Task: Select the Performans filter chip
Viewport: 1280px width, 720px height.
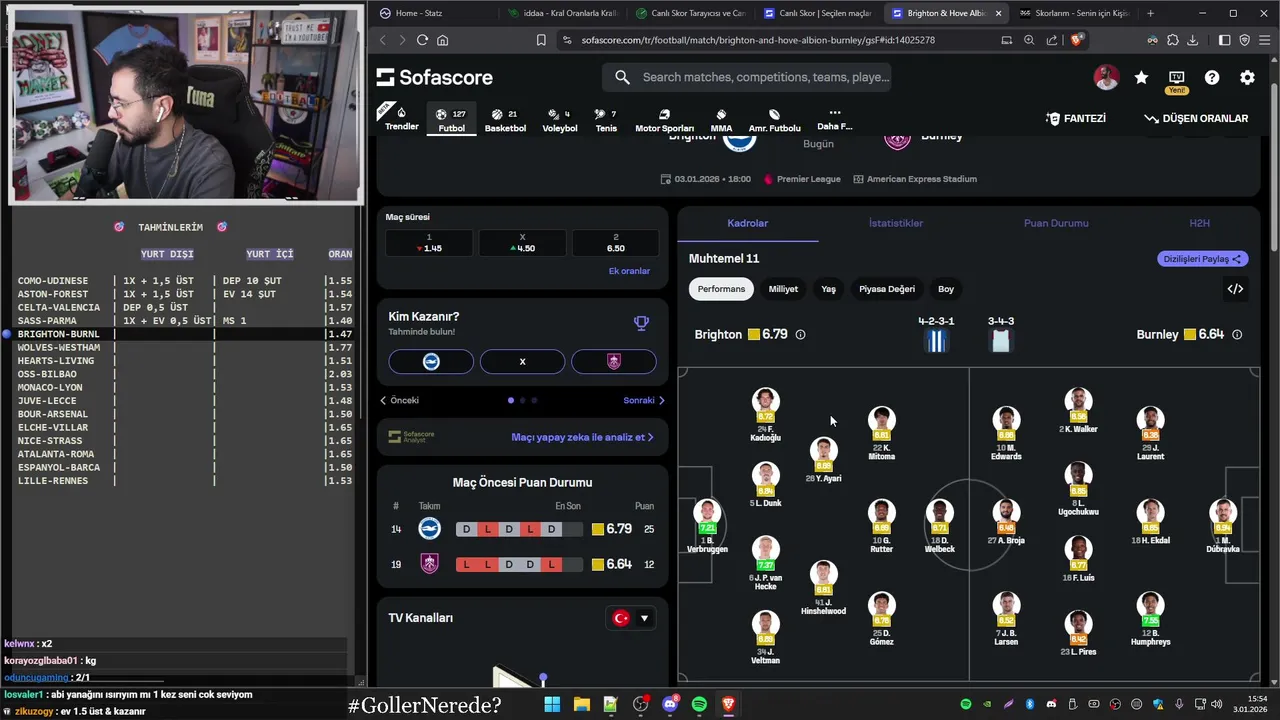Action: (x=721, y=289)
